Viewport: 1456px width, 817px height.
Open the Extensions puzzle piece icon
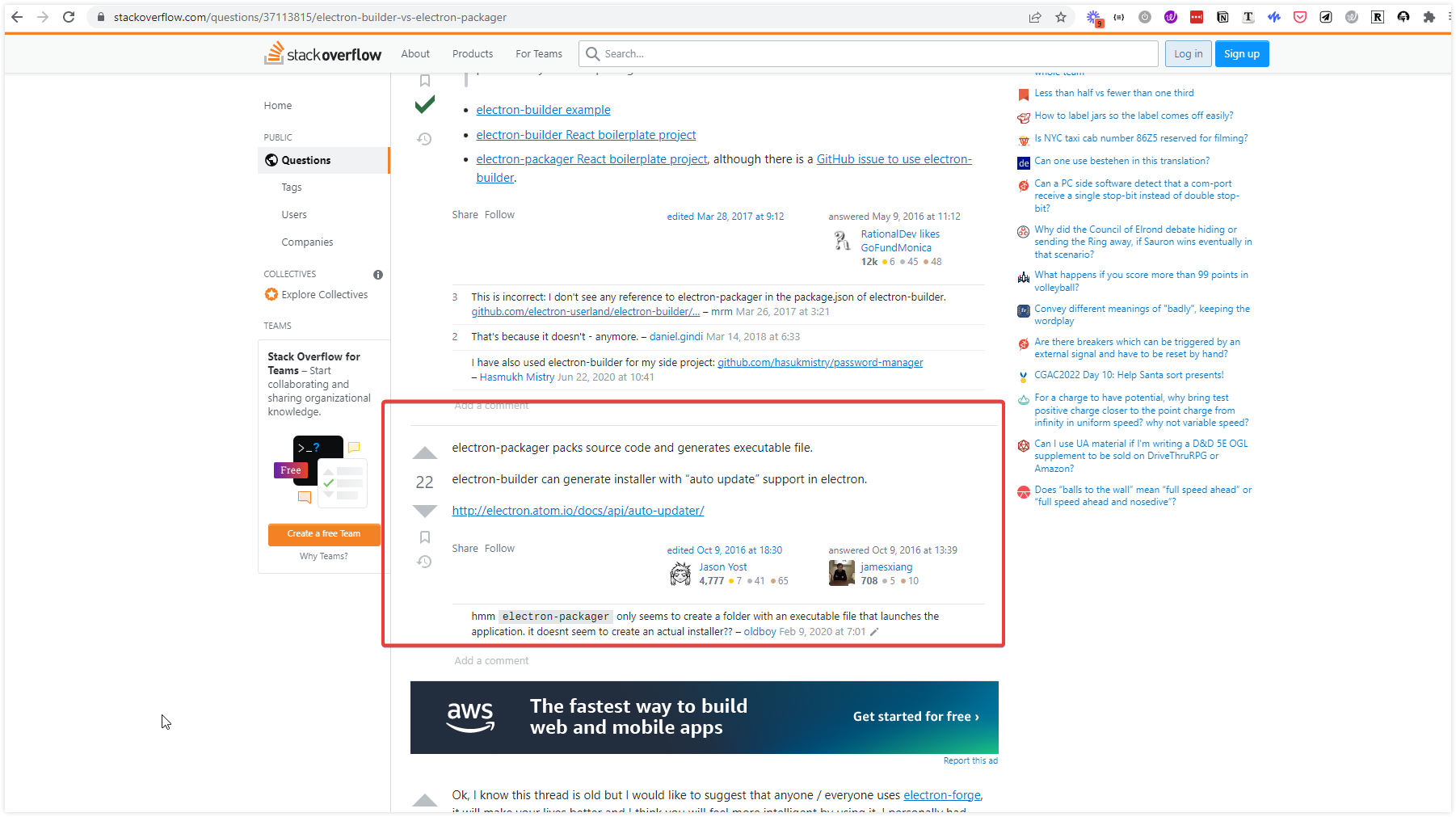pos(1429,17)
